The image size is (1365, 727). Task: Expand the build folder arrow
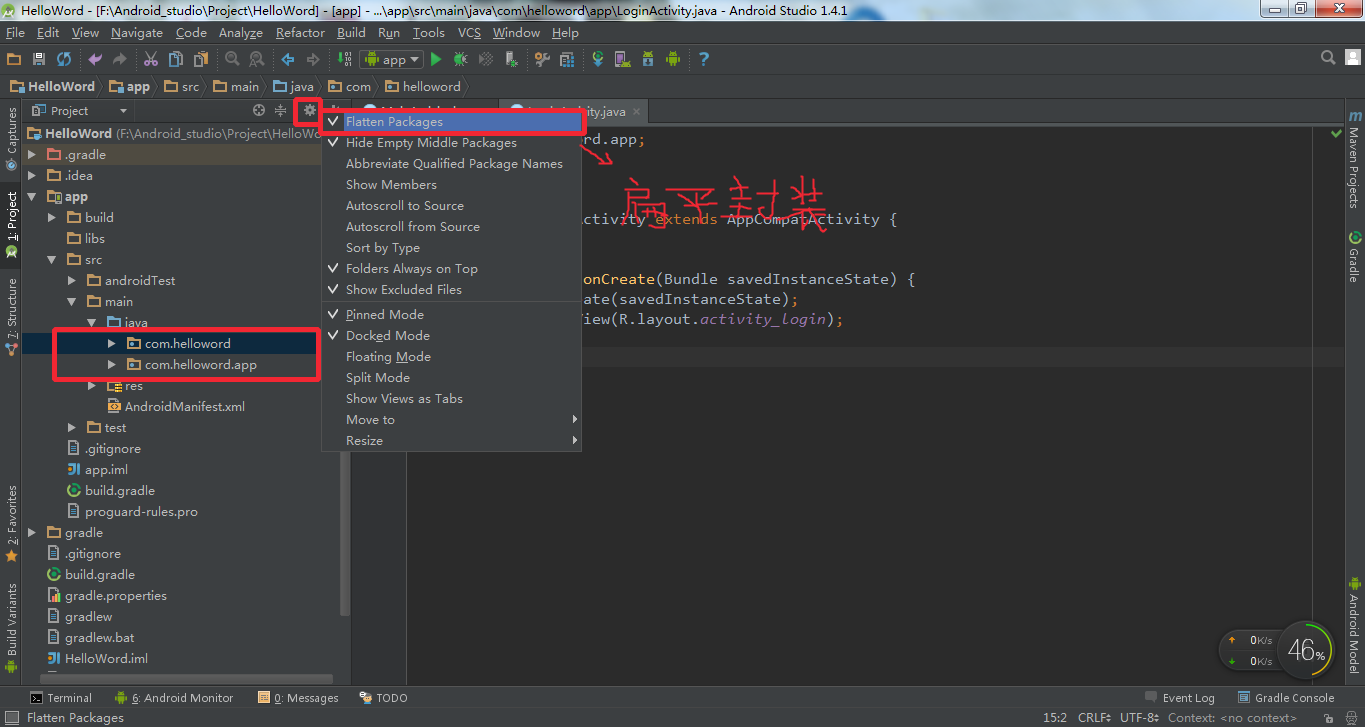point(52,218)
